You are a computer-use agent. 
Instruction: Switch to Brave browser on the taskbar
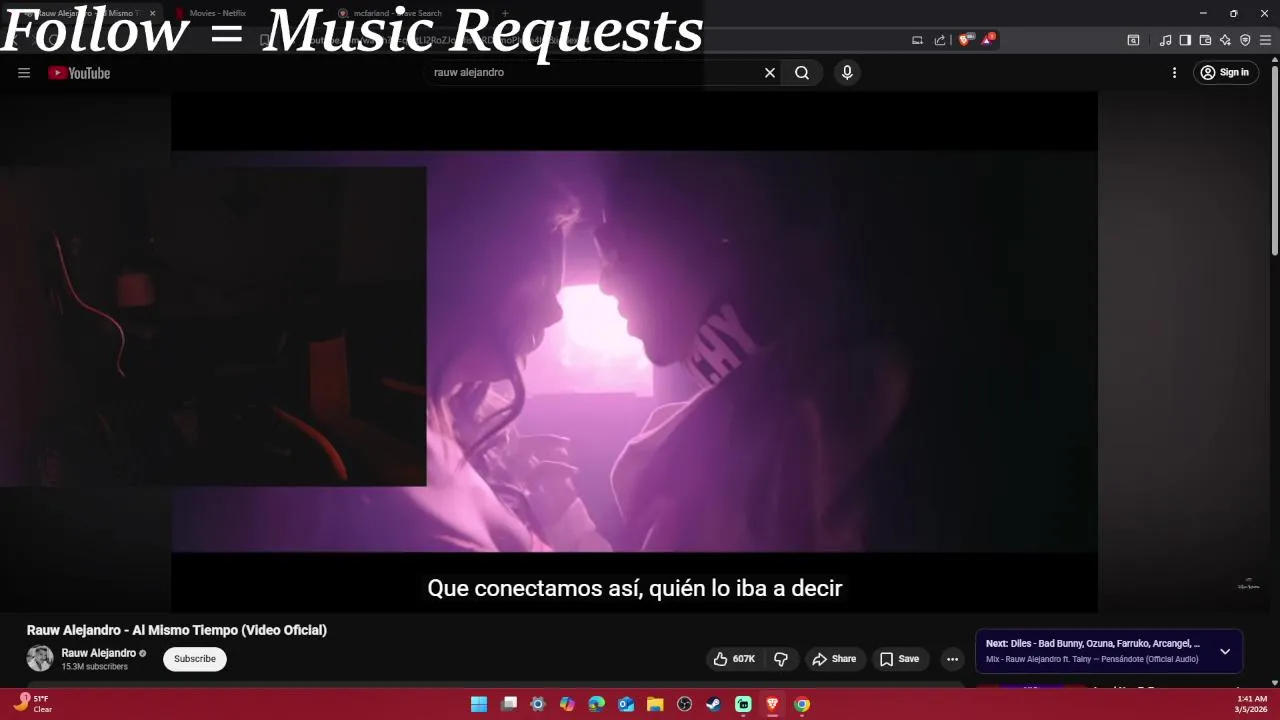pyautogui.click(x=772, y=704)
